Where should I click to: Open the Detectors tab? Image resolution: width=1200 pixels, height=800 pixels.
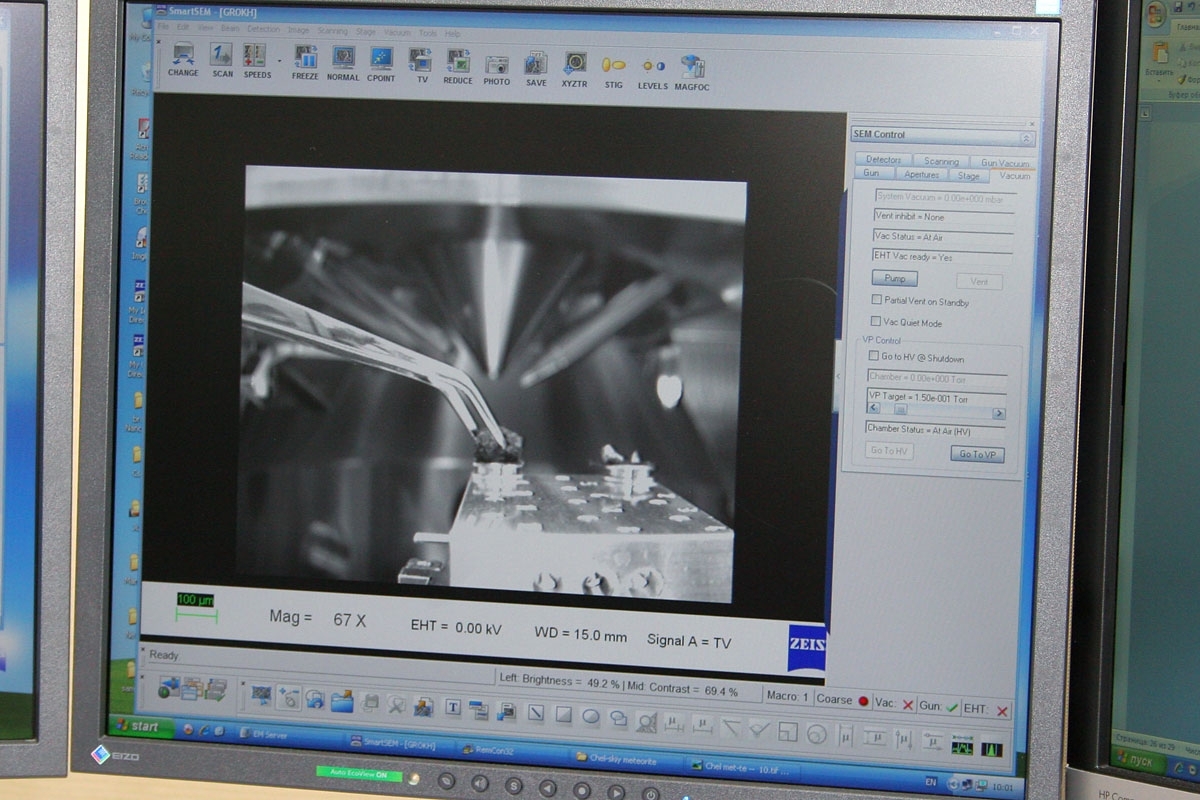click(x=883, y=160)
